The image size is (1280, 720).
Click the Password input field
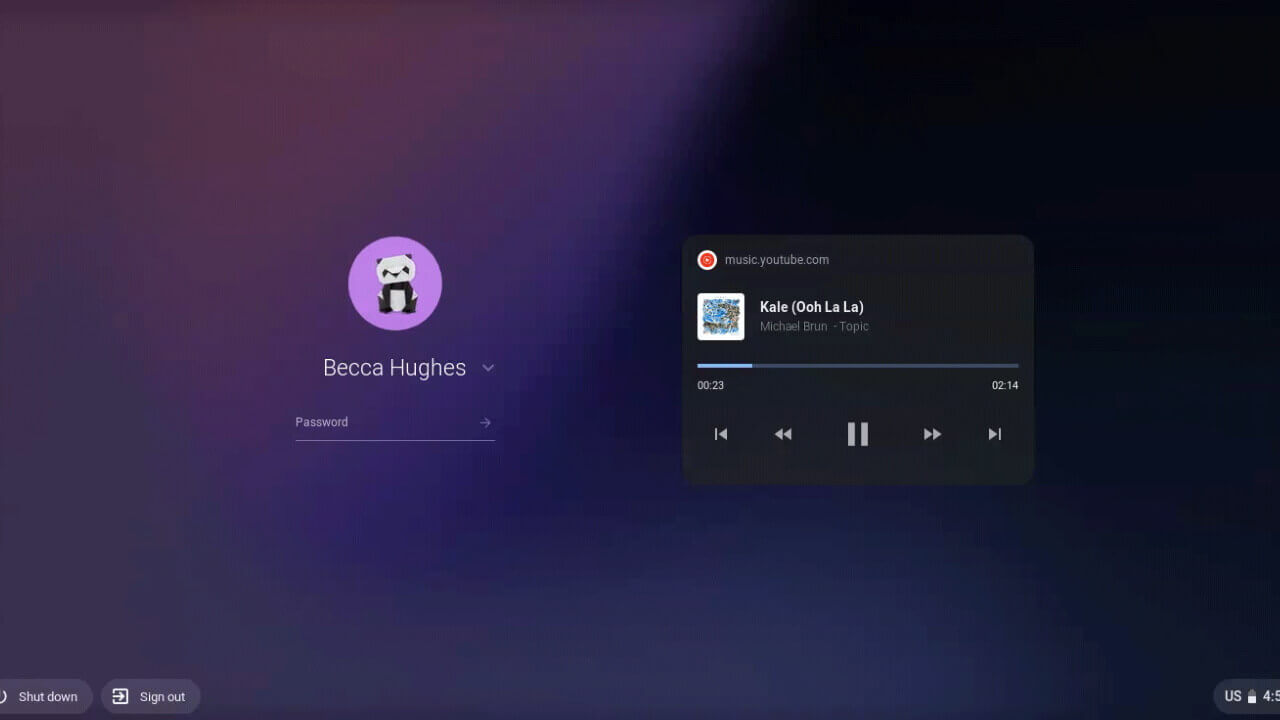pos(380,421)
